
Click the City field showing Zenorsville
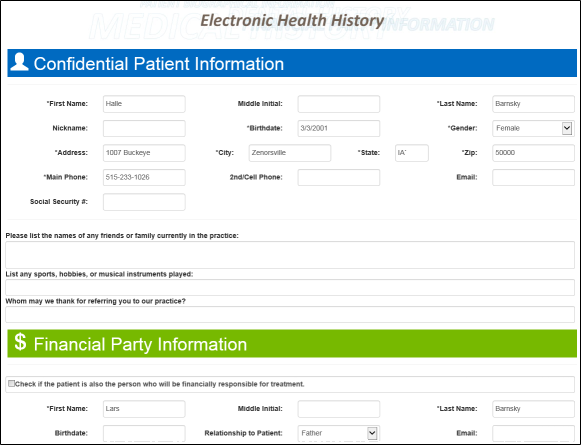pos(290,153)
